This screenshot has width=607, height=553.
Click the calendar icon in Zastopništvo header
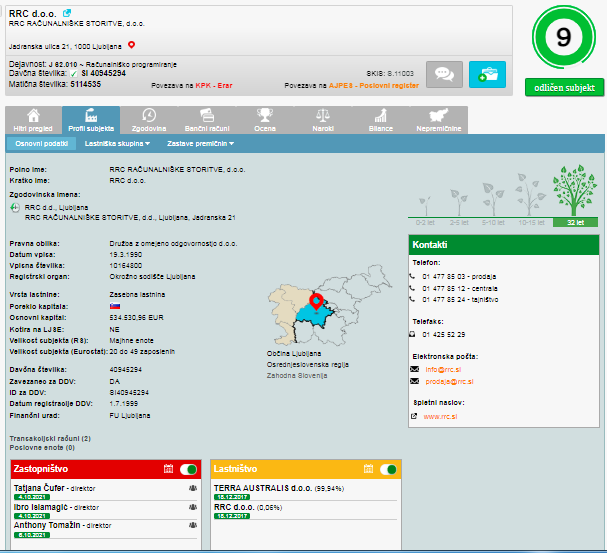(x=168, y=468)
